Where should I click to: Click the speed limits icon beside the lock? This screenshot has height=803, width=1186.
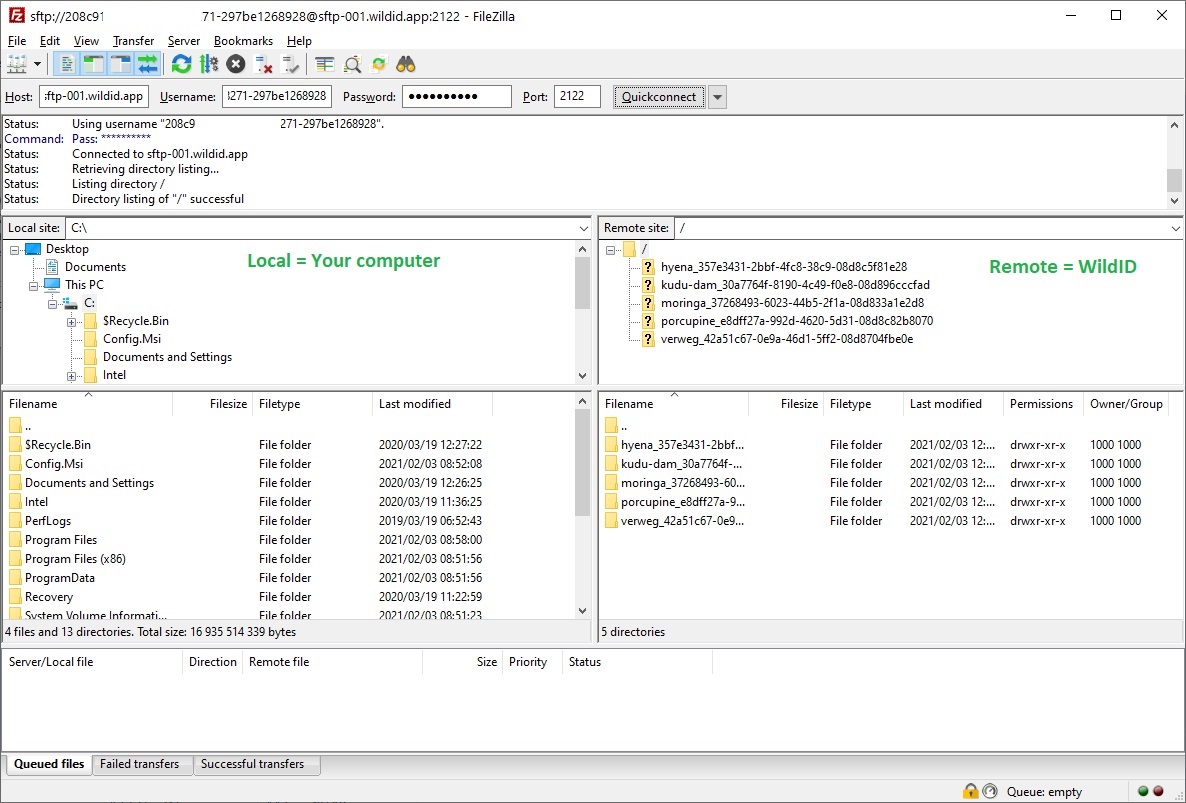990,792
